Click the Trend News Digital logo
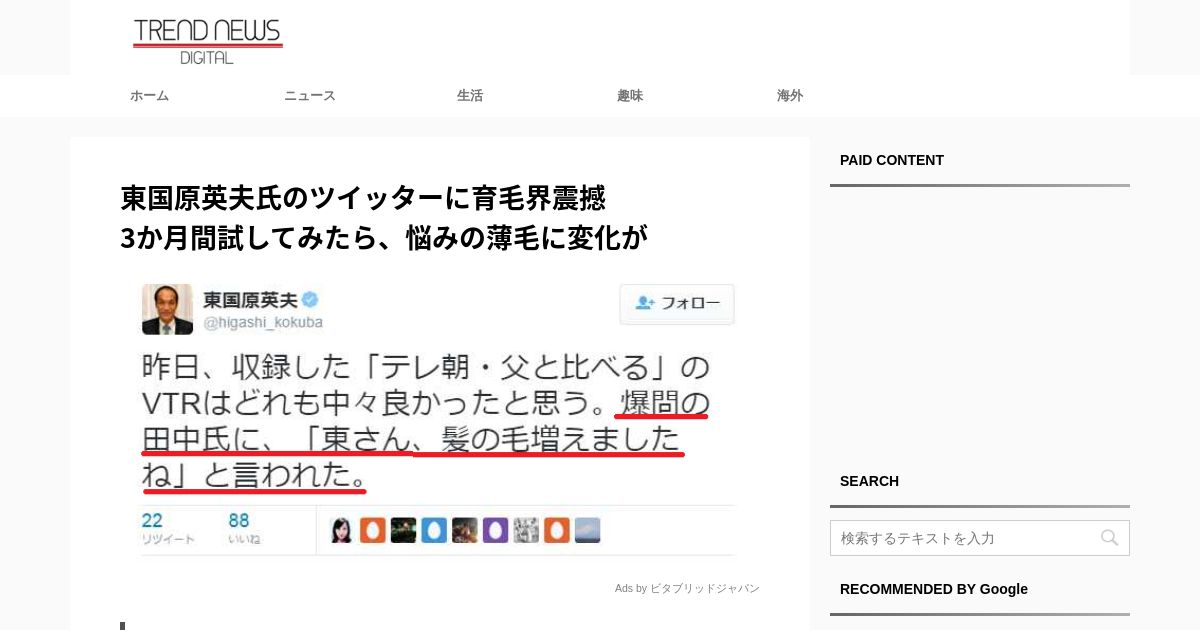 [208, 41]
